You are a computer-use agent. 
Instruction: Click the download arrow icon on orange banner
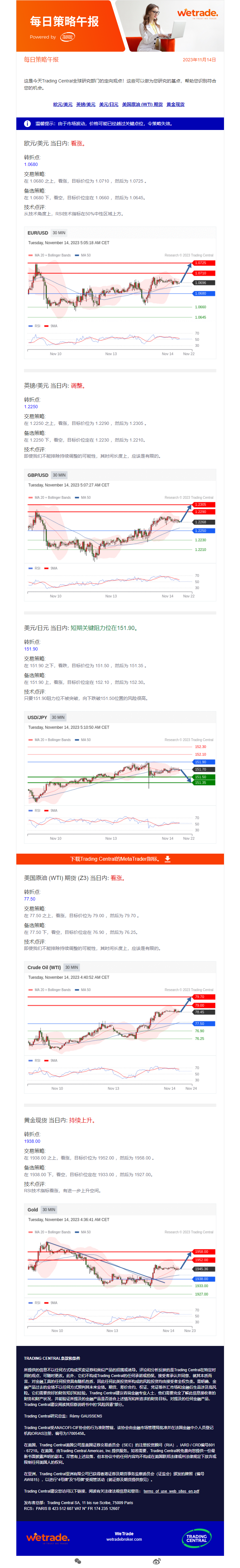(x=167, y=859)
